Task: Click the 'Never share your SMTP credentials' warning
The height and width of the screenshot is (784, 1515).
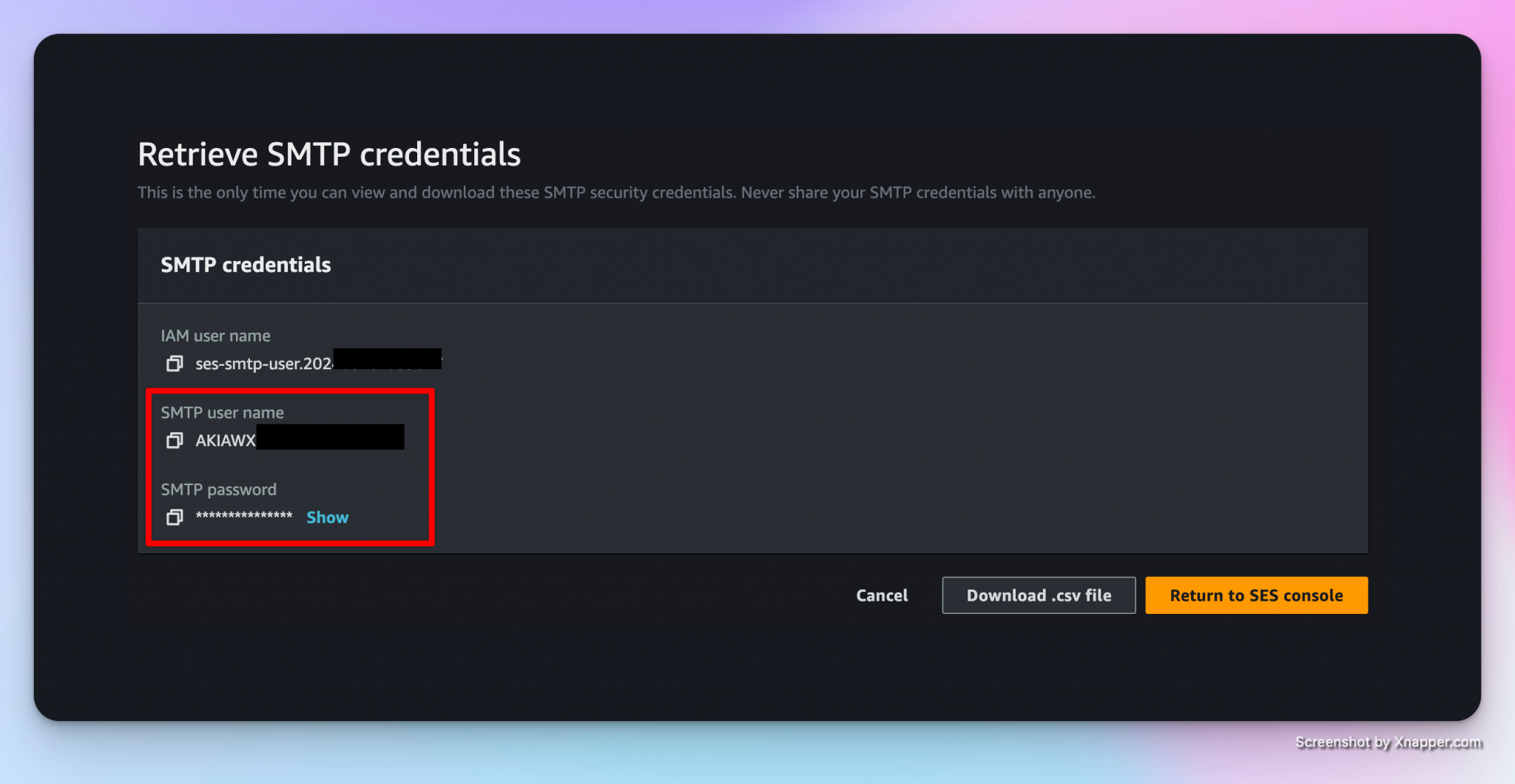Action: click(x=917, y=193)
